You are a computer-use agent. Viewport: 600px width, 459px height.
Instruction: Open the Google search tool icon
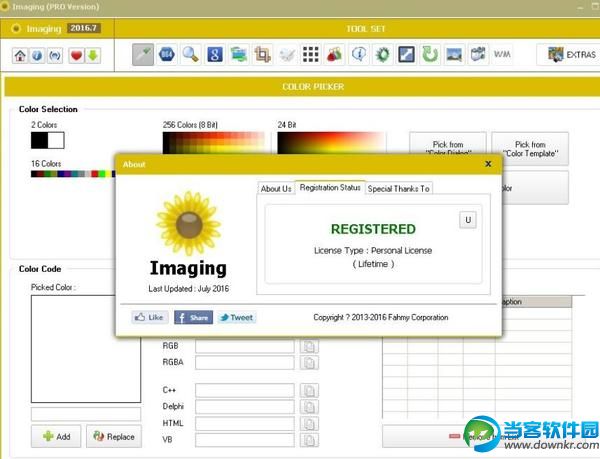point(215,55)
